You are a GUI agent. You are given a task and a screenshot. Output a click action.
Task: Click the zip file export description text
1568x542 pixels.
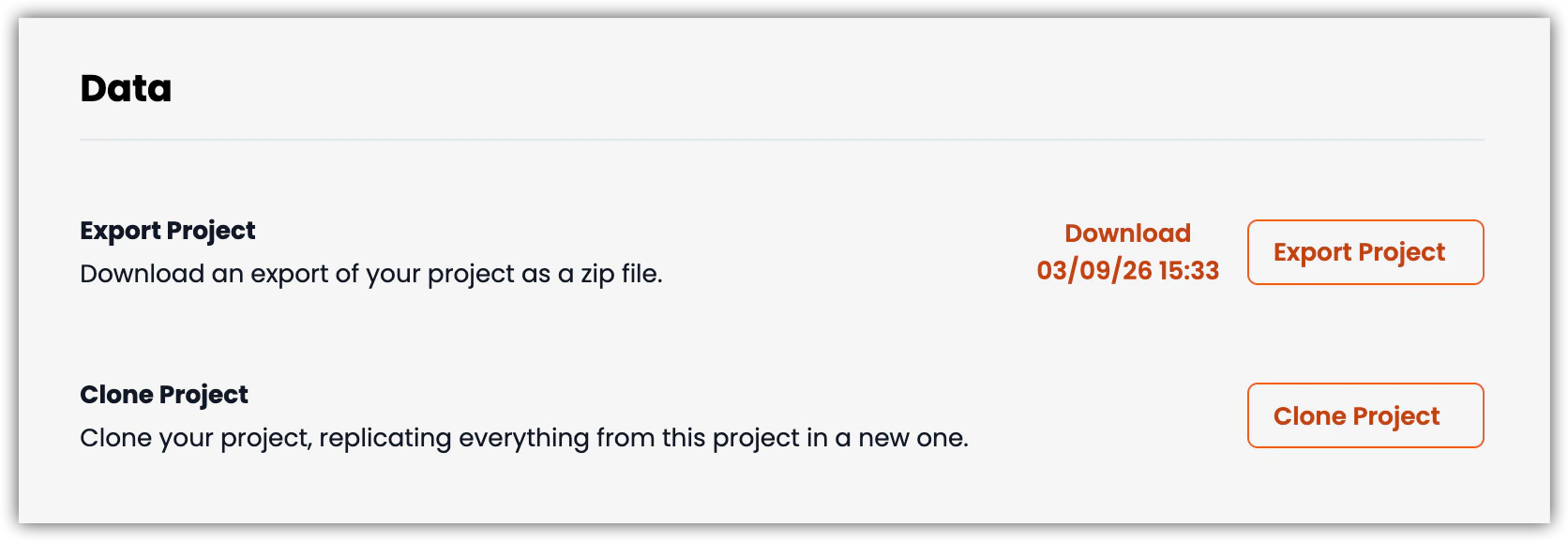[x=371, y=274]
